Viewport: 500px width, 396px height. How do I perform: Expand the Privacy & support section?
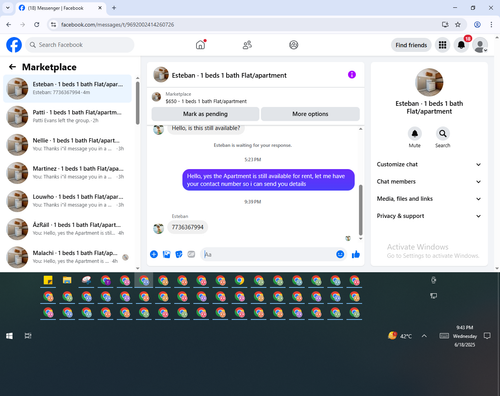429,216
